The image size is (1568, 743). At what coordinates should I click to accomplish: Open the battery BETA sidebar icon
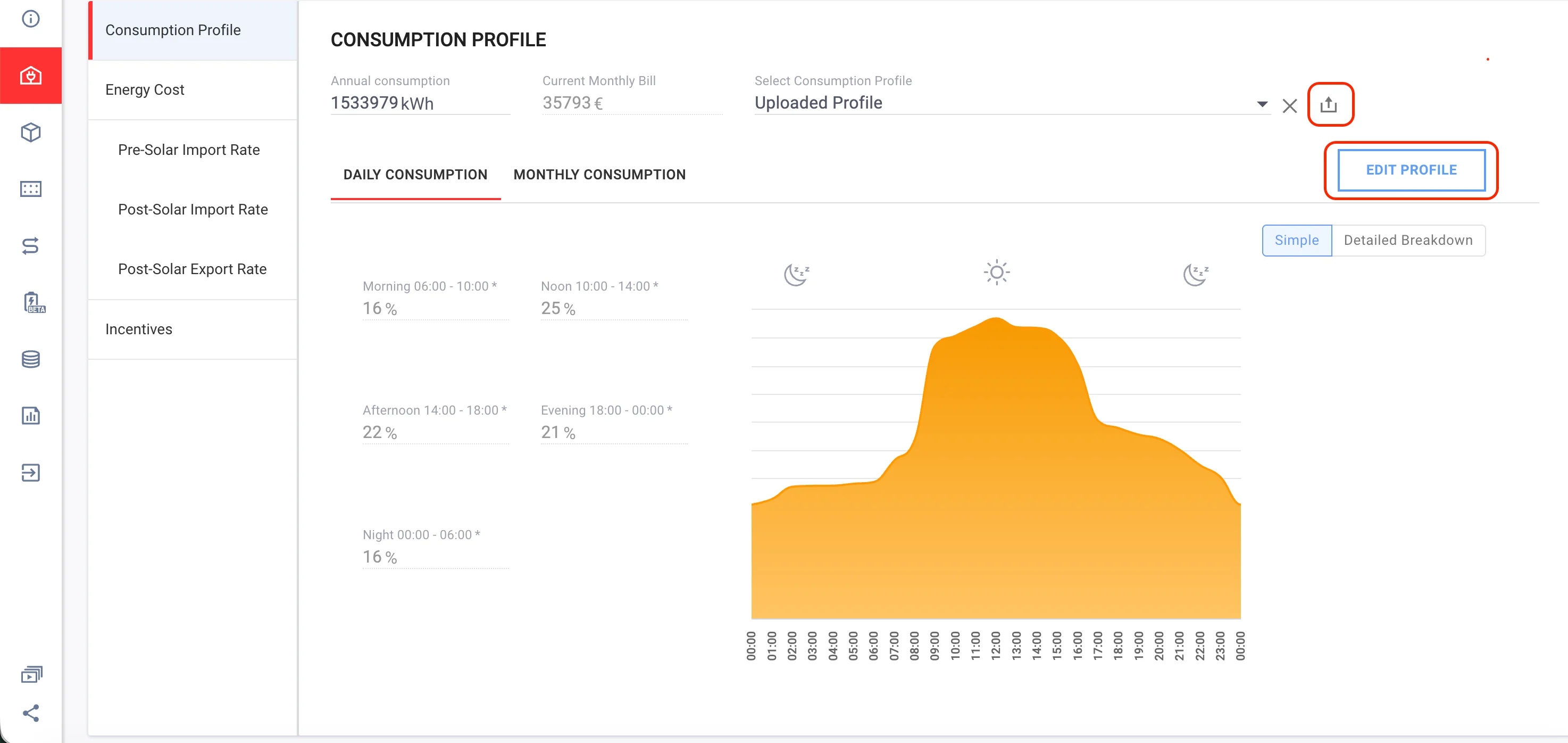[34, 302]
